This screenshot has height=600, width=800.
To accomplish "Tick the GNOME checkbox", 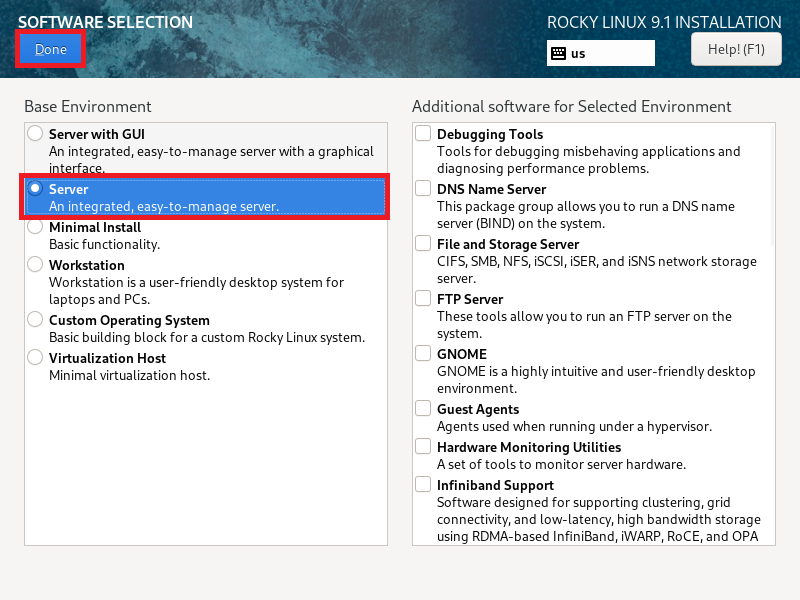I will [x=423, y=354].
